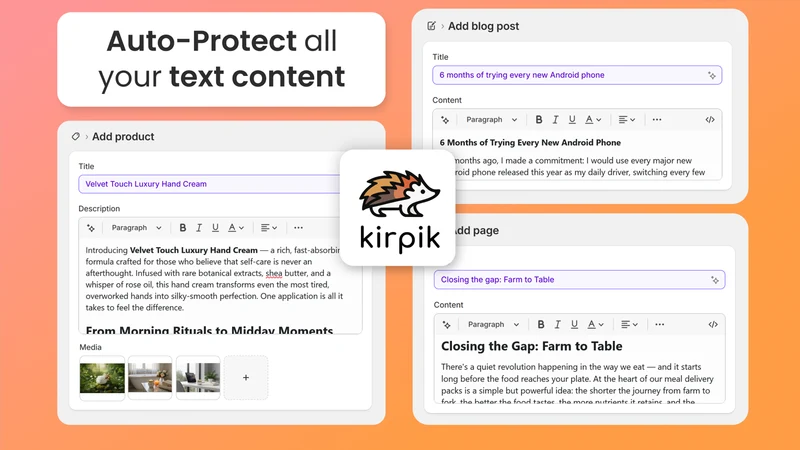Click the Add product breadcrumb title
Screen dimensions: 800x450
tap(123, 137)
